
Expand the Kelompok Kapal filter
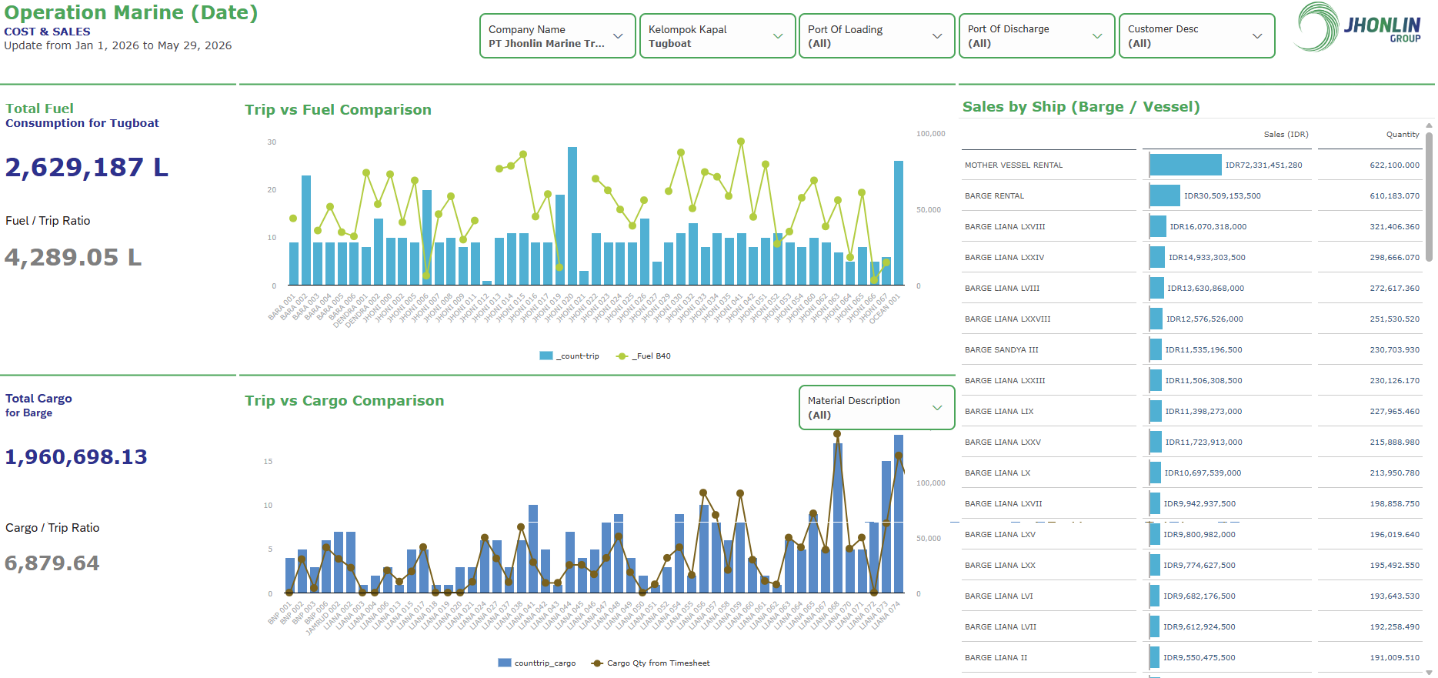click(717, 36)
